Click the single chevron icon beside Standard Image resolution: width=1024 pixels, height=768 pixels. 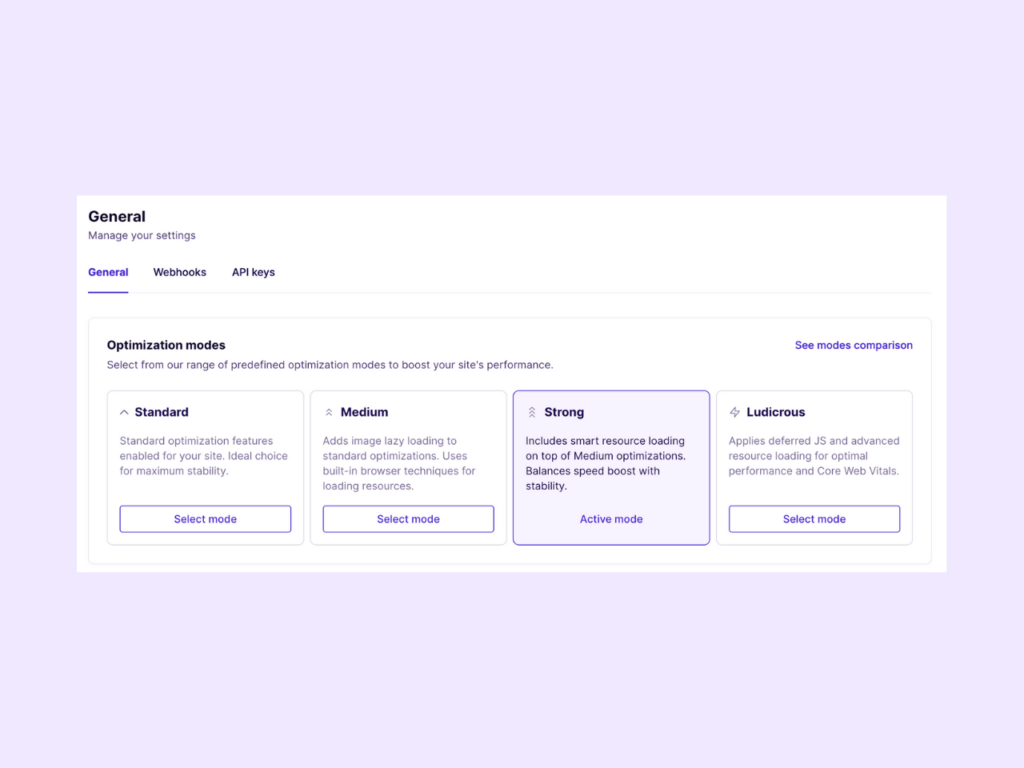(124, 412)
